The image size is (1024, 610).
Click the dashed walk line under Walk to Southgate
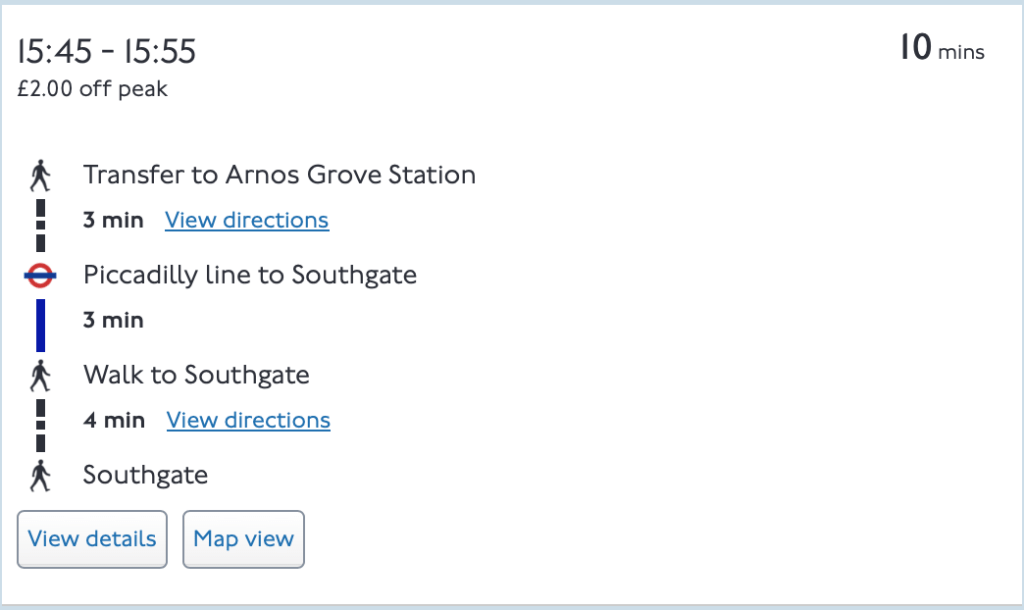[41, 425]
